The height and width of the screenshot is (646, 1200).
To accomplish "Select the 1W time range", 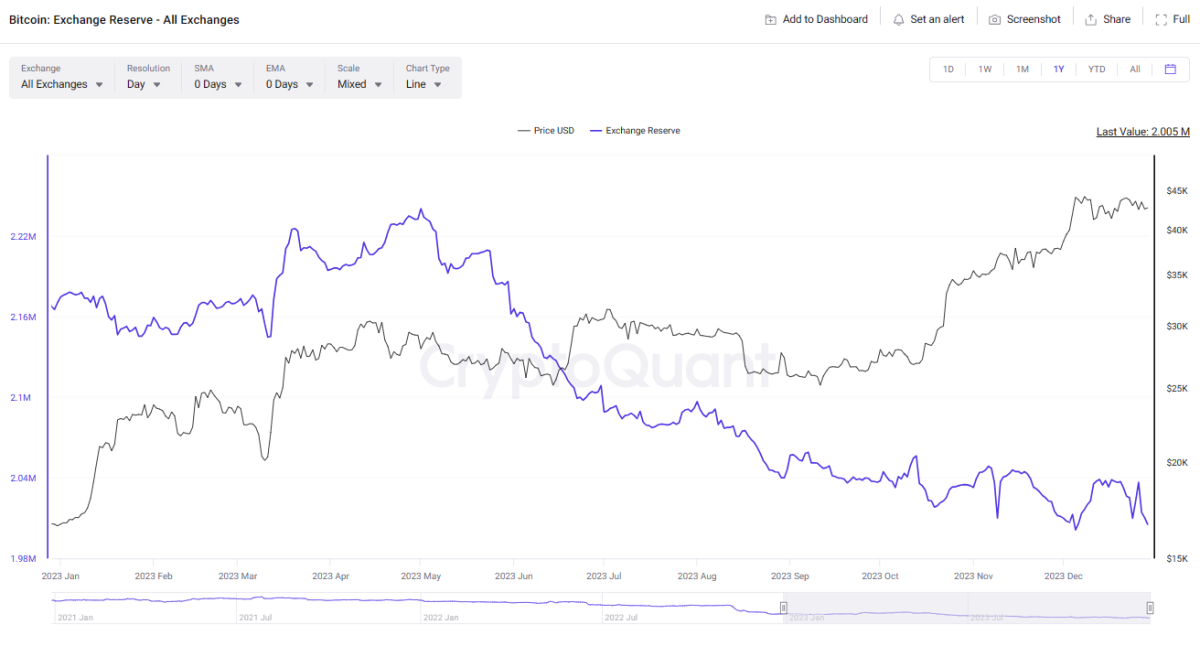I will [x=985, y=69].
